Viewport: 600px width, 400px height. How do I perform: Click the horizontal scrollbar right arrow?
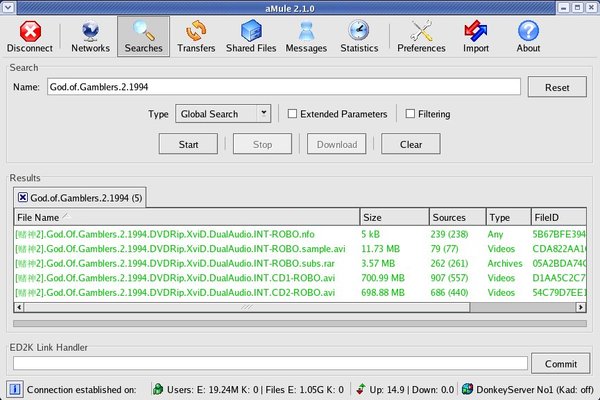point(581,307)
